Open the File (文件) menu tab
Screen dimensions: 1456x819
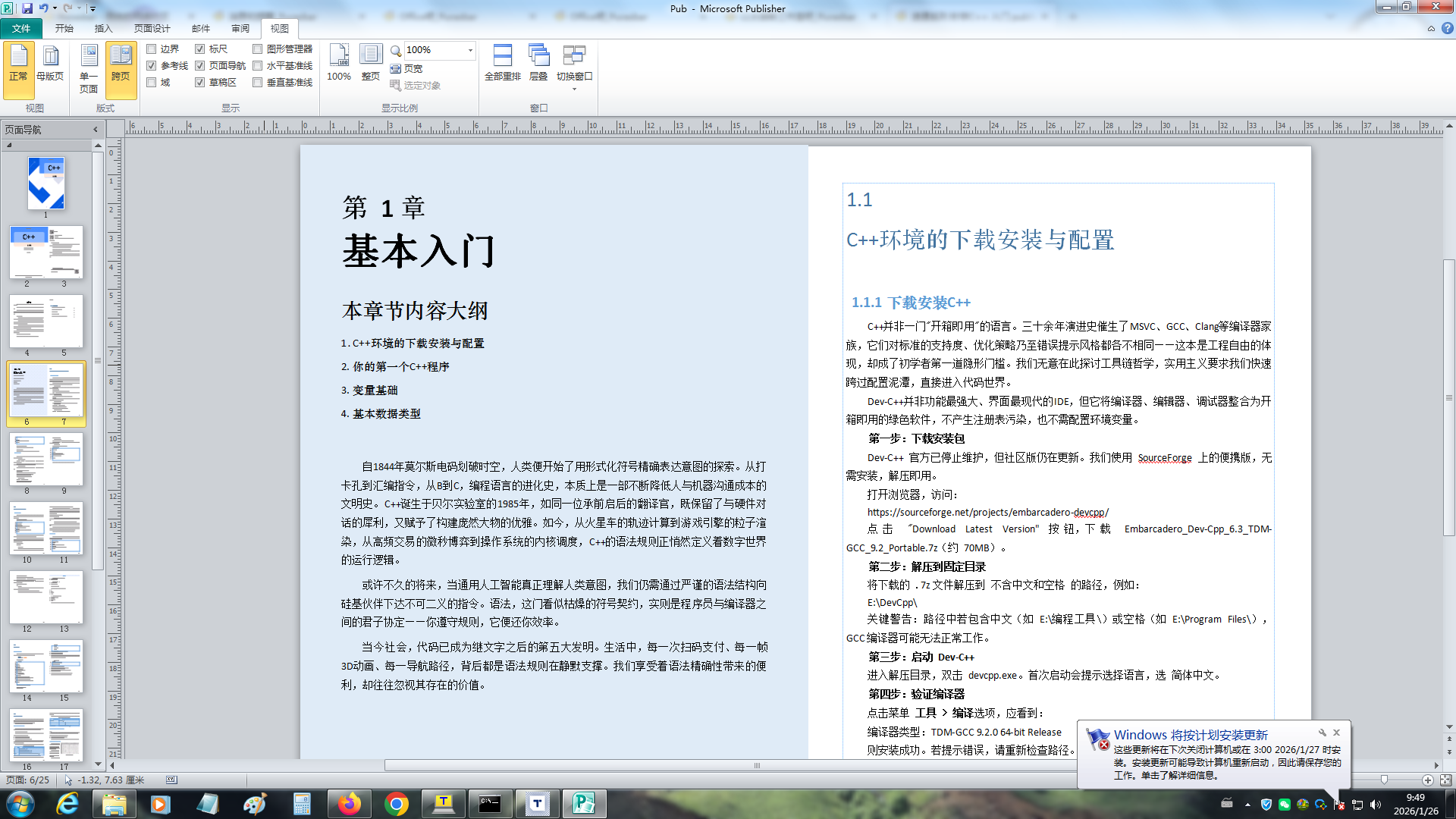coord(21,28)
